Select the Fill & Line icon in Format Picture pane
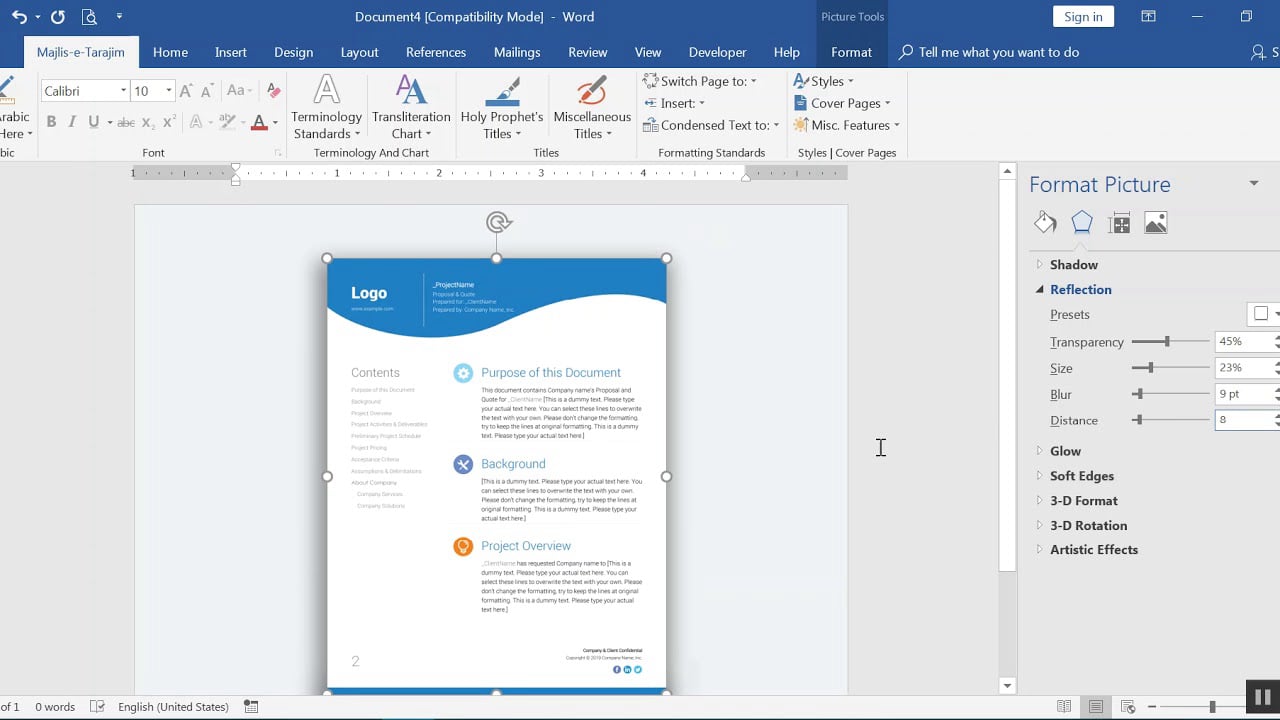Viewport: 1280px width, 720px height. coord(1045,222)
